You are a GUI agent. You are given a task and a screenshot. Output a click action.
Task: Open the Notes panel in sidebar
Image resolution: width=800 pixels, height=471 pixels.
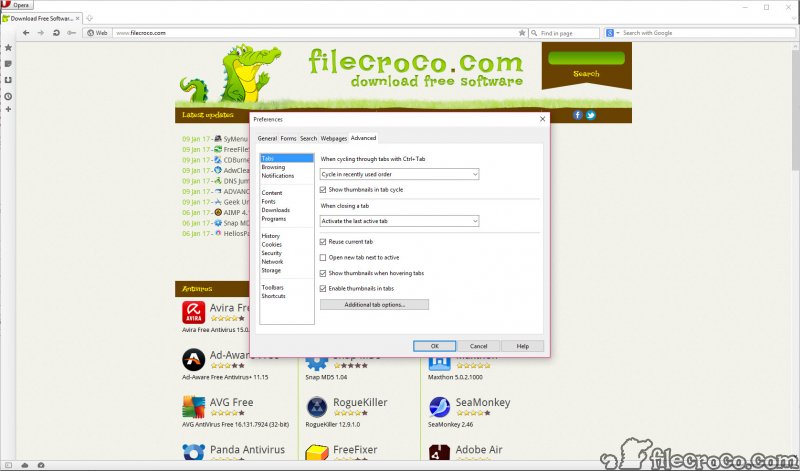click(8, 64)
